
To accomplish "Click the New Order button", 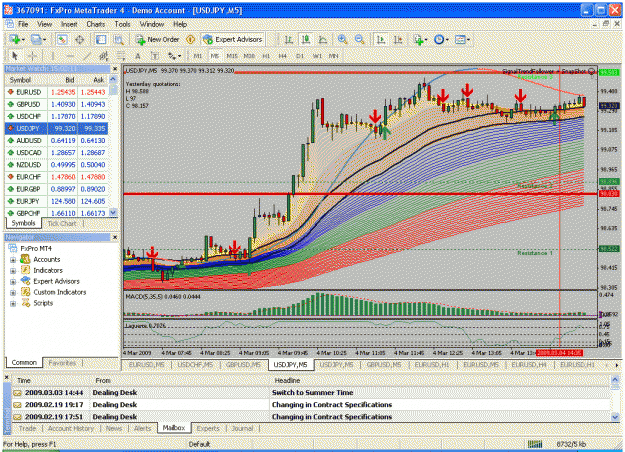I will tap(158, 39).
